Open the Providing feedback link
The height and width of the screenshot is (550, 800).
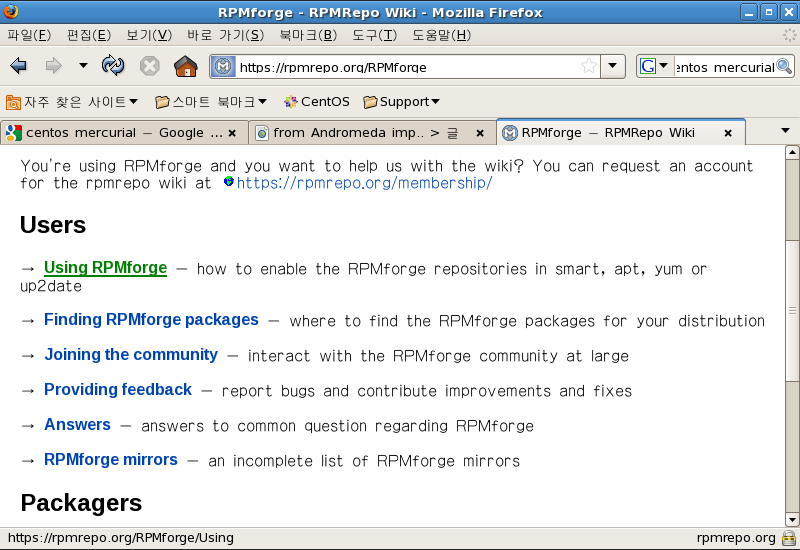(118, 390)
